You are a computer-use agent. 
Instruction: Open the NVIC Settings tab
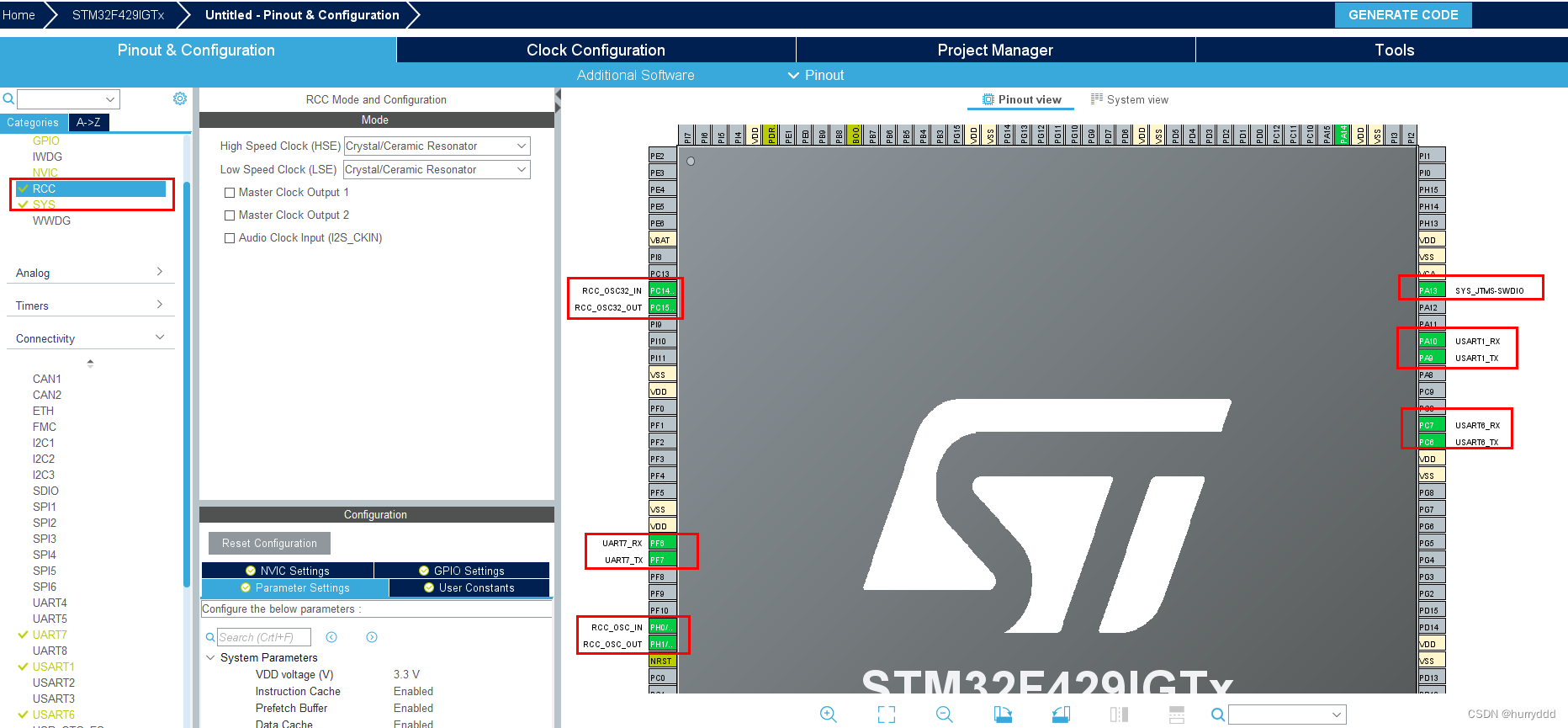coord(288,571)
